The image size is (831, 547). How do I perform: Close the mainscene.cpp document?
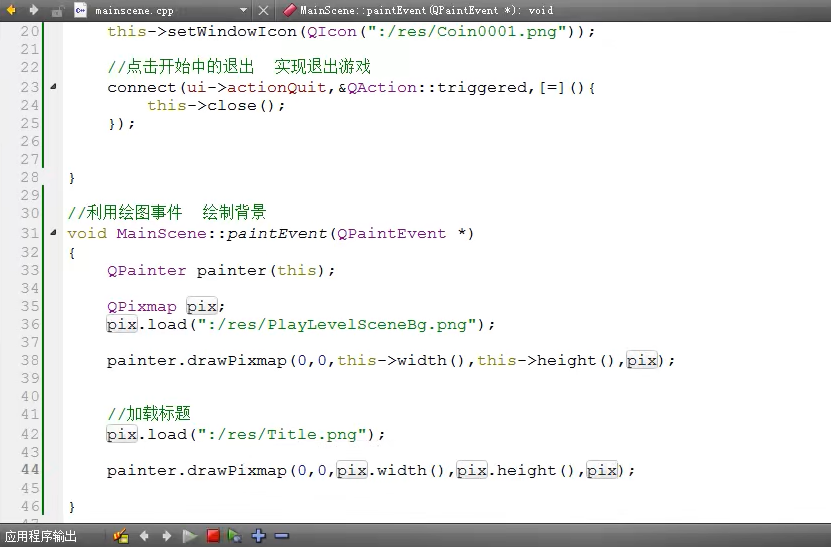click(x=263, y=10)
